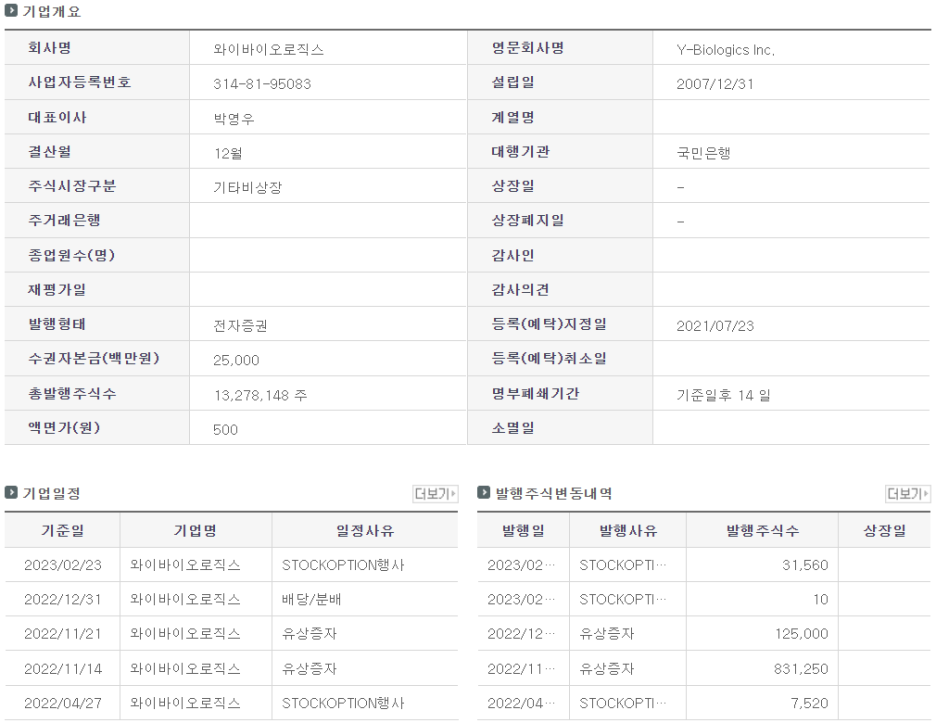
Task: Open 더보기 for the 기업일정 section
Action: [x=435, y=494]
